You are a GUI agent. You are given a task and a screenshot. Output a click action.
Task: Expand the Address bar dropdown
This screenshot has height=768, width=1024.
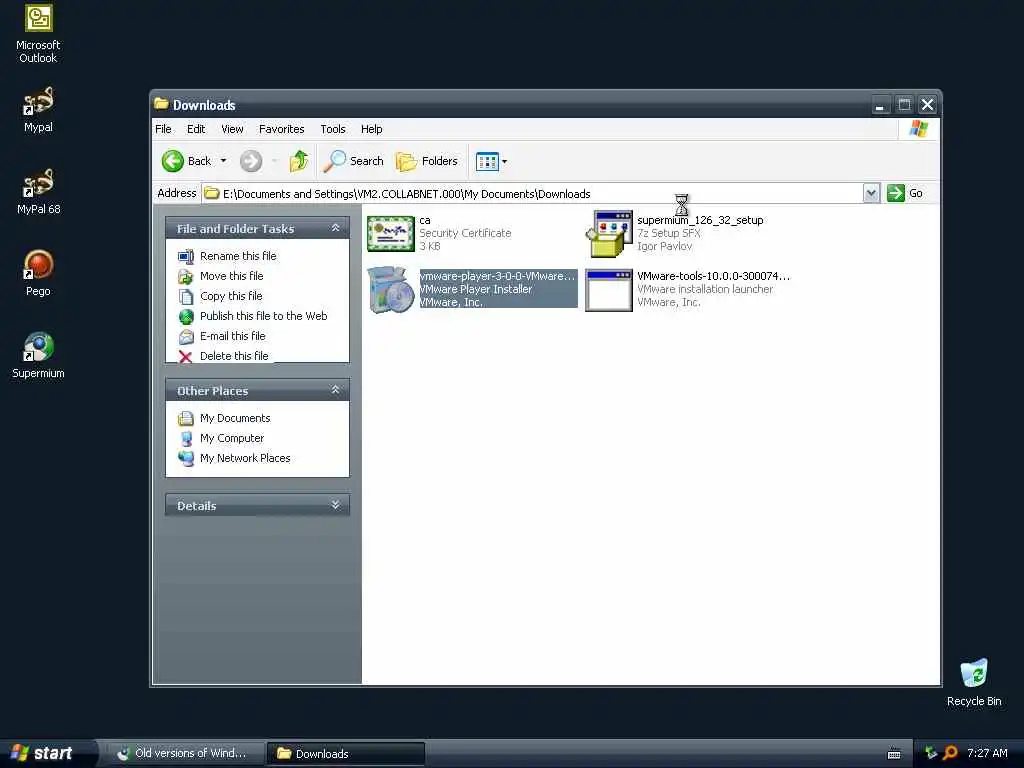tap(871, 193)
